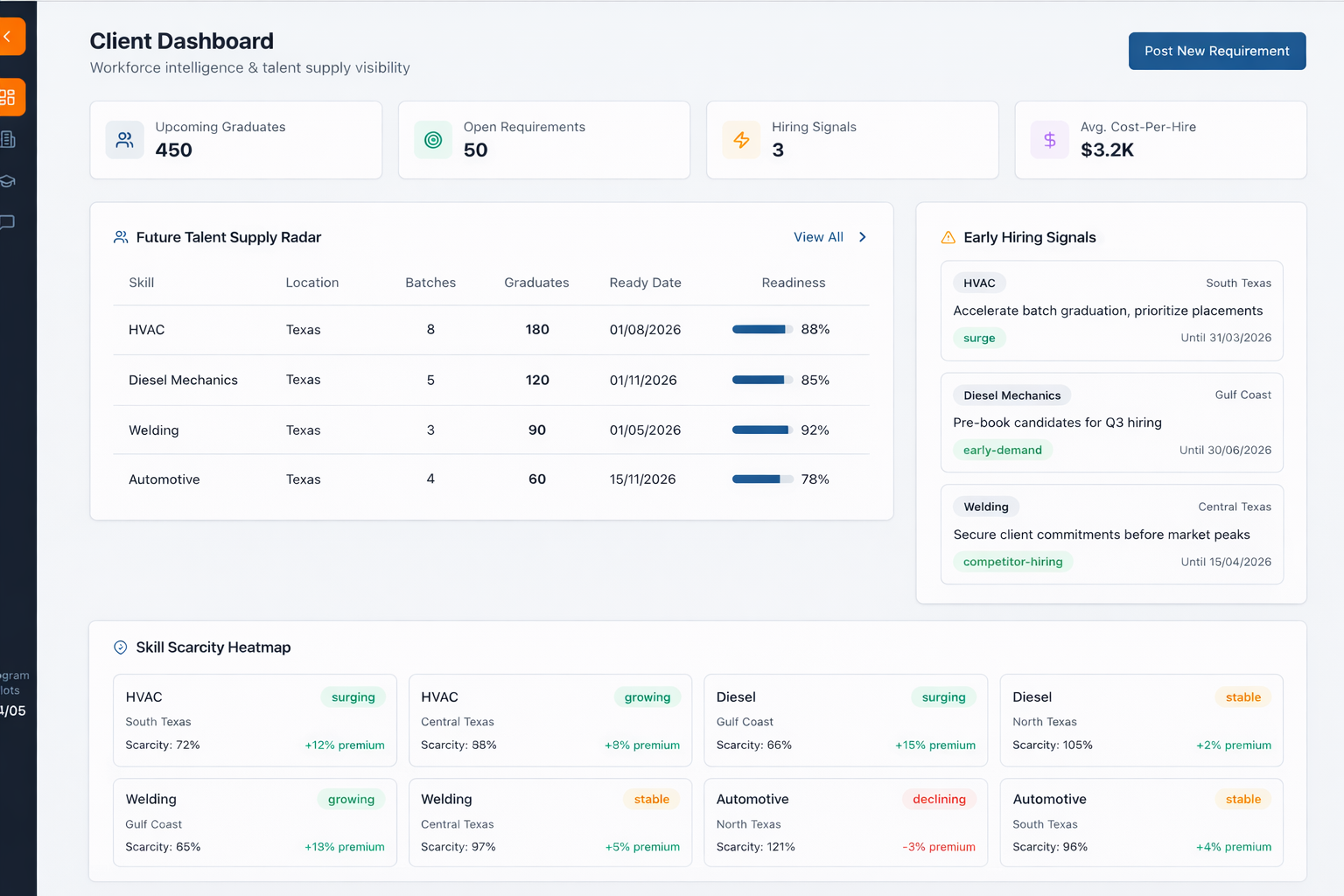The height and width of the screenshot is (896, 1344).
Task: Toggle the surge tag on the HVAC signal
Action: pyautogui.click(x=979, y=338)
